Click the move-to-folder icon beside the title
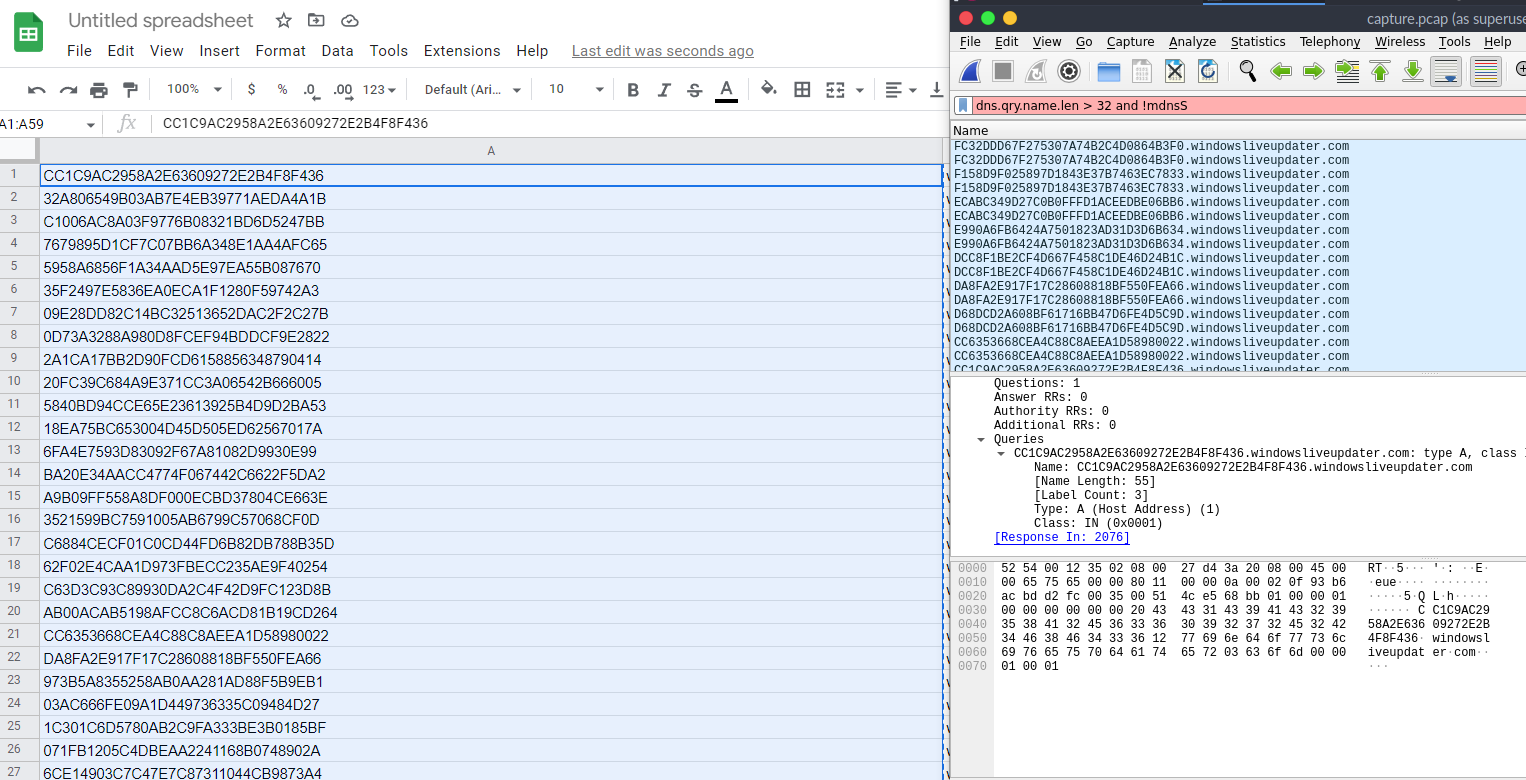Viewport: 1526px width, 780px height. (316, 20)
